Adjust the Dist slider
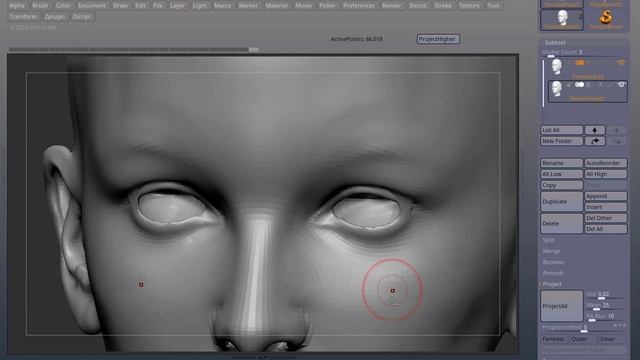The image size is (640, 360). (x=606, y=295)
